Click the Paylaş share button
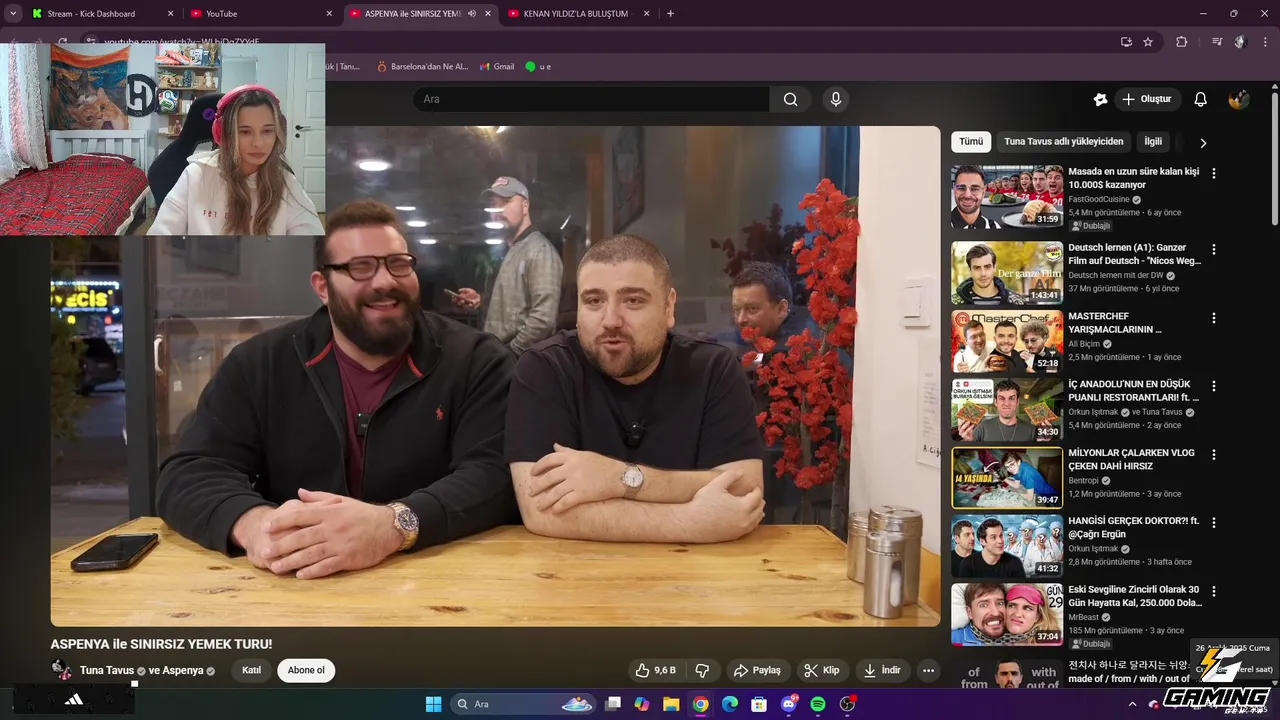 coord(757,670)
